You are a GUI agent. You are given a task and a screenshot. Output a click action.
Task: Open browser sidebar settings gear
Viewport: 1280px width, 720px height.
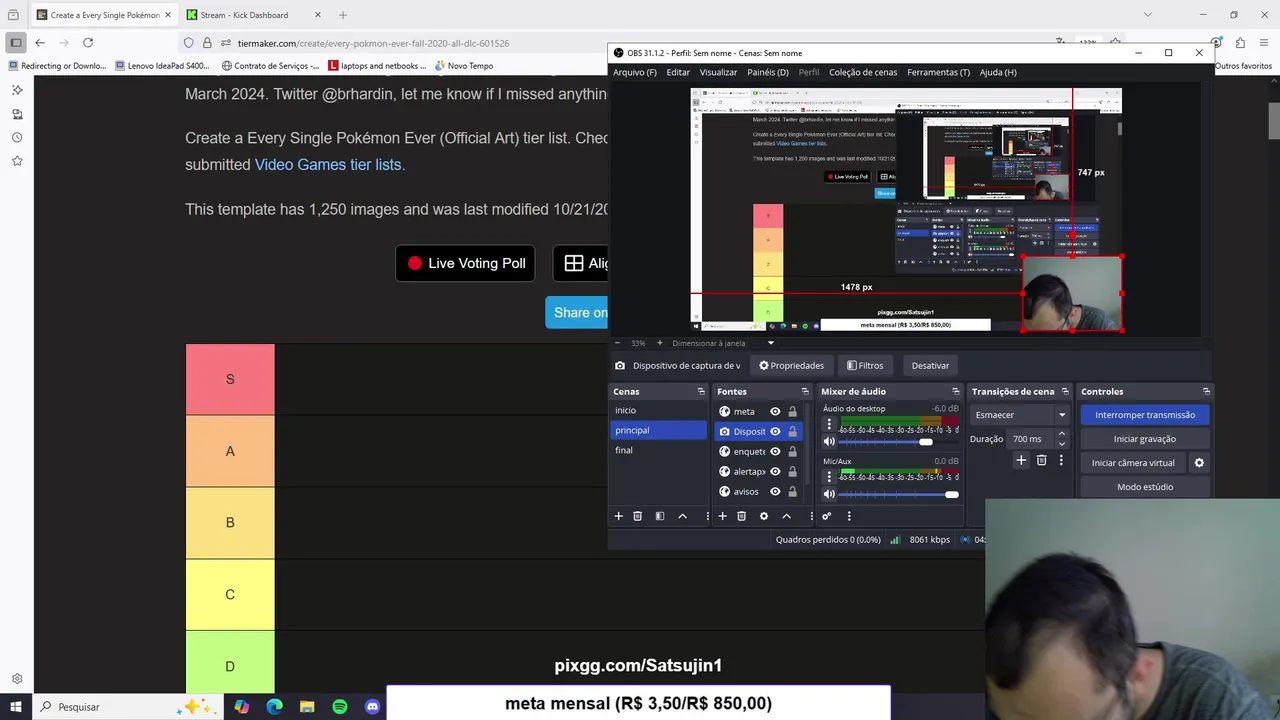17,679
